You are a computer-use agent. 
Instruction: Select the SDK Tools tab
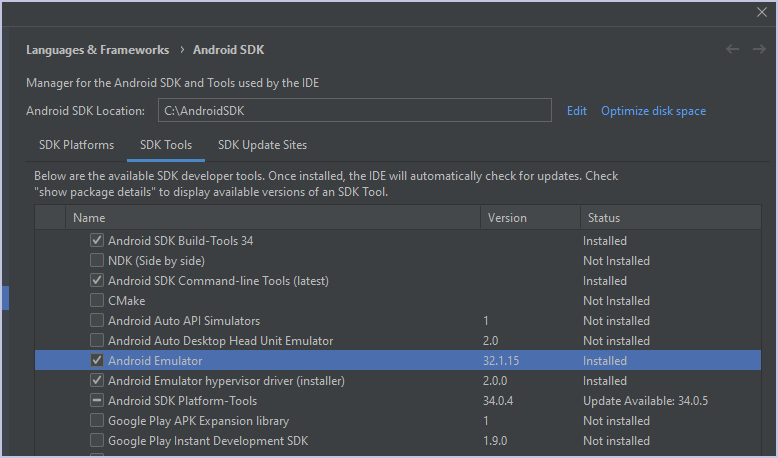[x=166, y=145]
